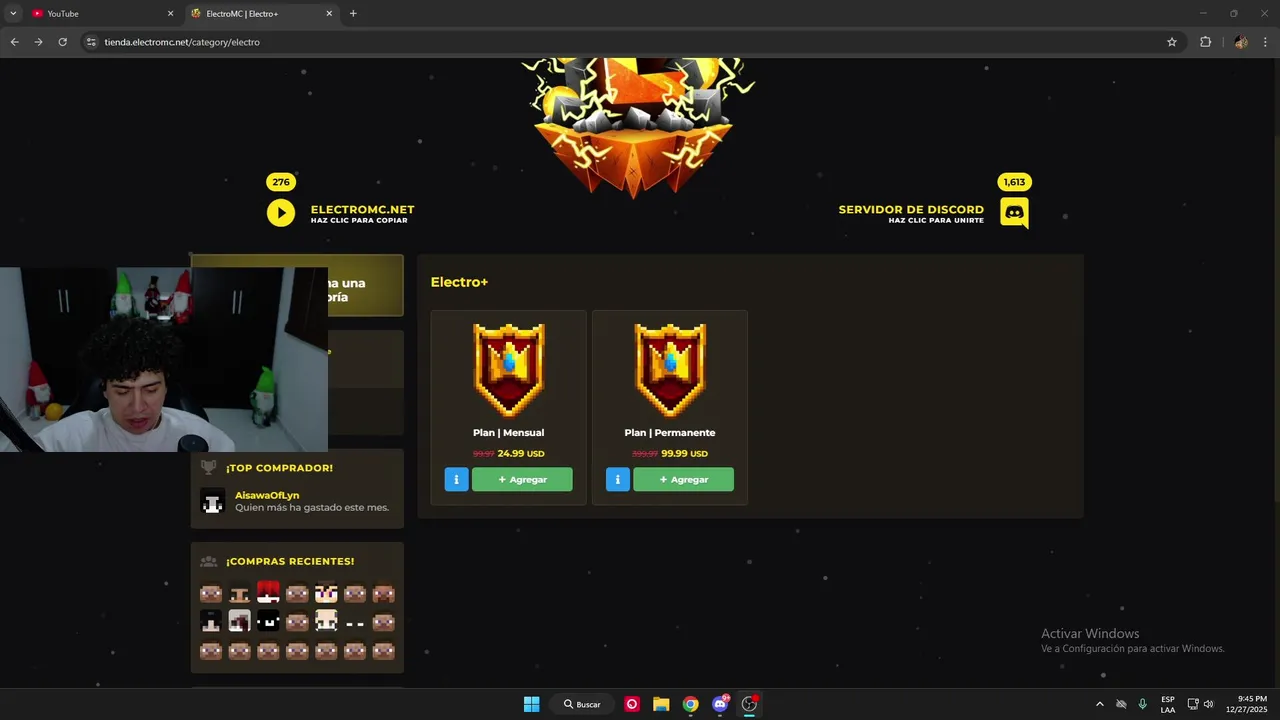Image resolution: width=1280 pixels, height=720 pixels.
Task: Open info for Plan Permanente
Action: (x=617, y=480)
